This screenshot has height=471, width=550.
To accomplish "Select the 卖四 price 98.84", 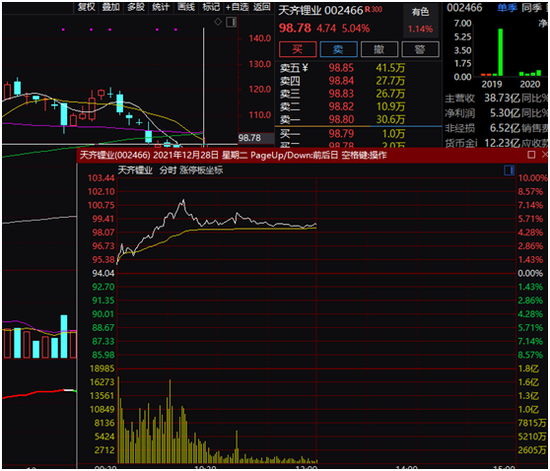I will (x=341, y=81).
